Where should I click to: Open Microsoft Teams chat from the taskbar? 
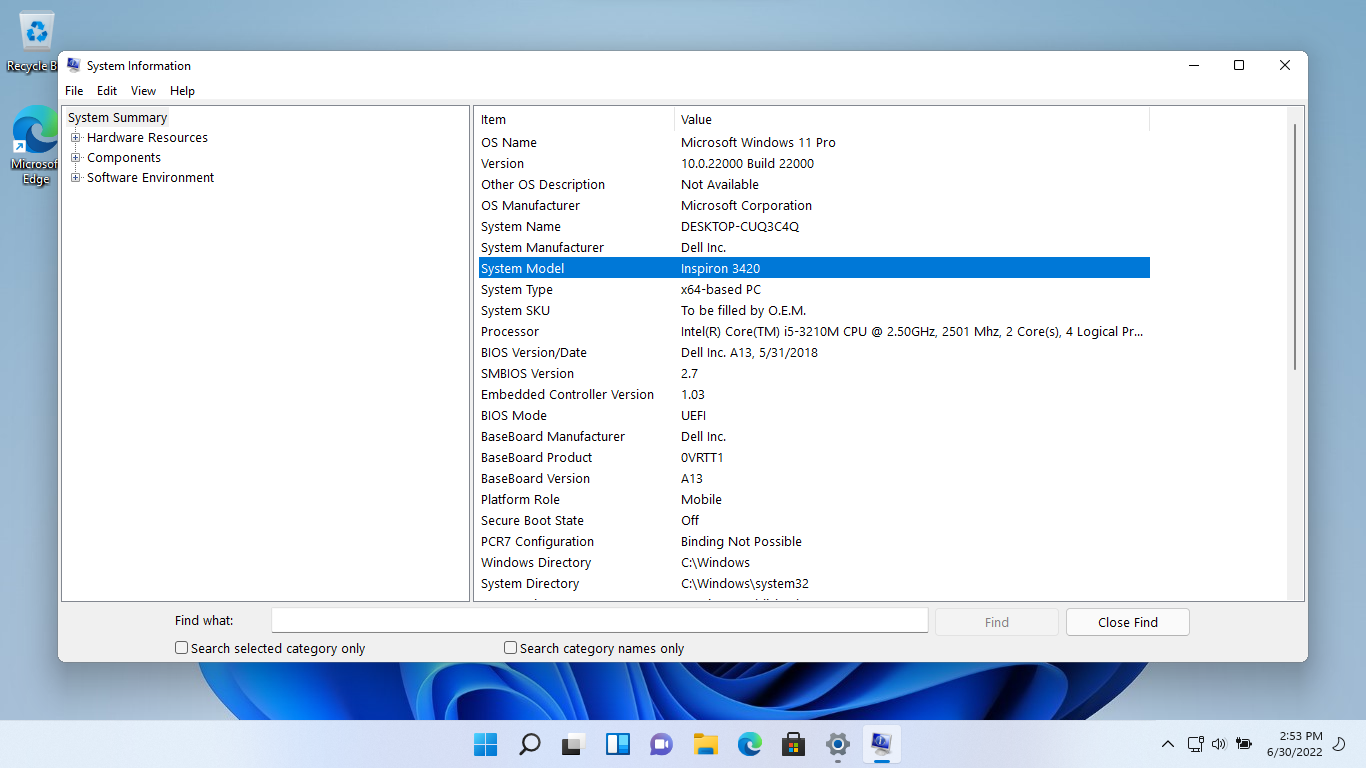click(661, 744)
